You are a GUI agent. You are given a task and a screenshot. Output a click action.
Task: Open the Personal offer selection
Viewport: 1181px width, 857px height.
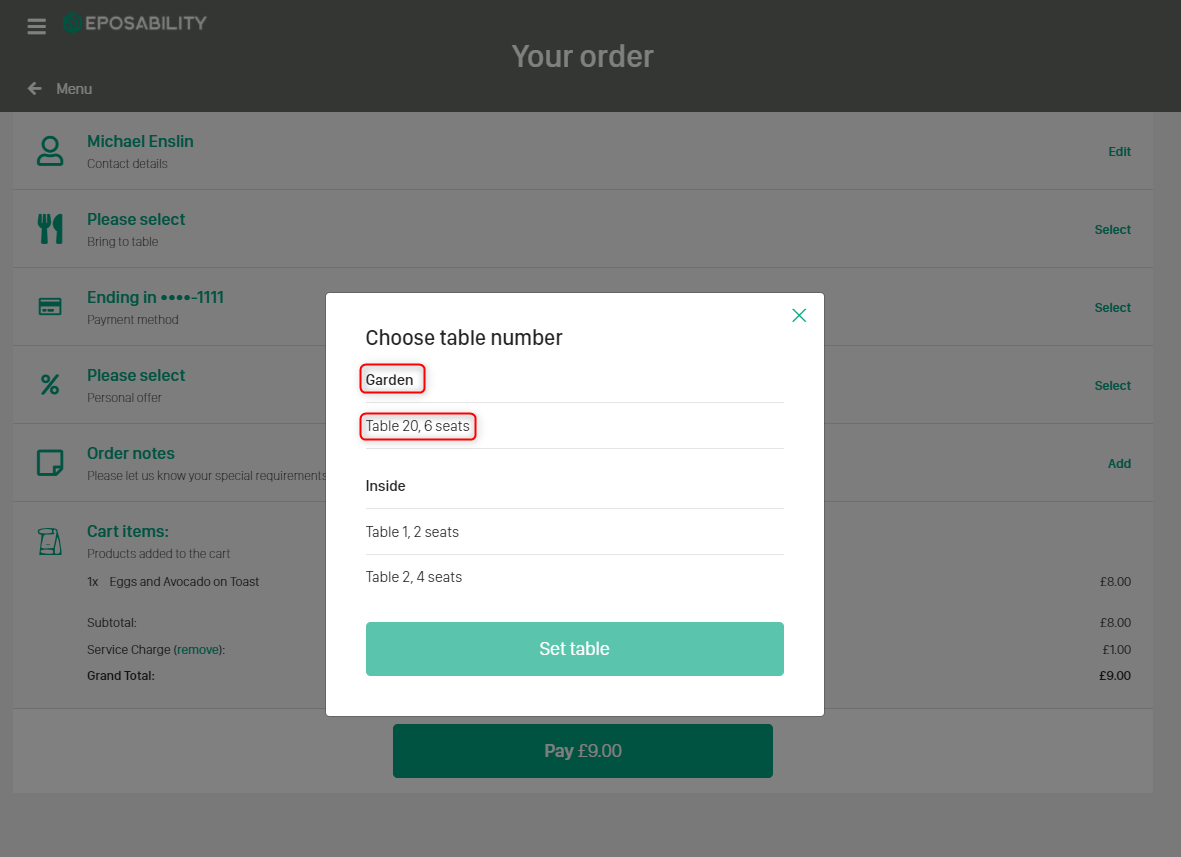pyautogui.click(x=1112, y=385)
